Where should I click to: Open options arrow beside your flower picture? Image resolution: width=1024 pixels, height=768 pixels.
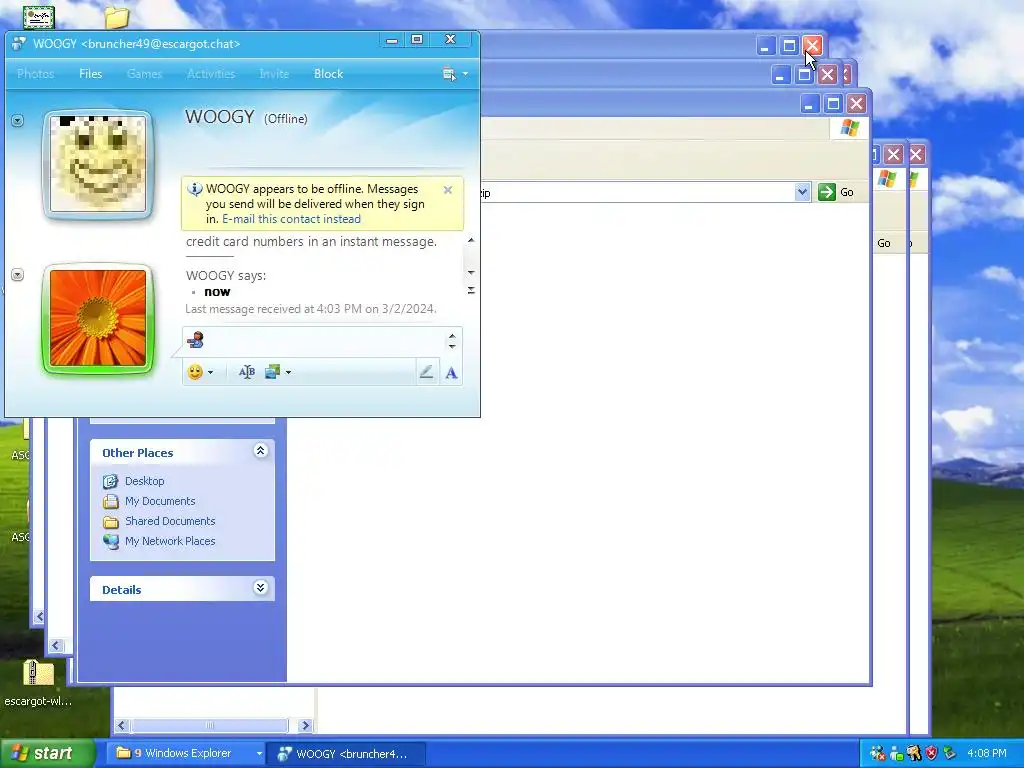(x=18, y=275)
